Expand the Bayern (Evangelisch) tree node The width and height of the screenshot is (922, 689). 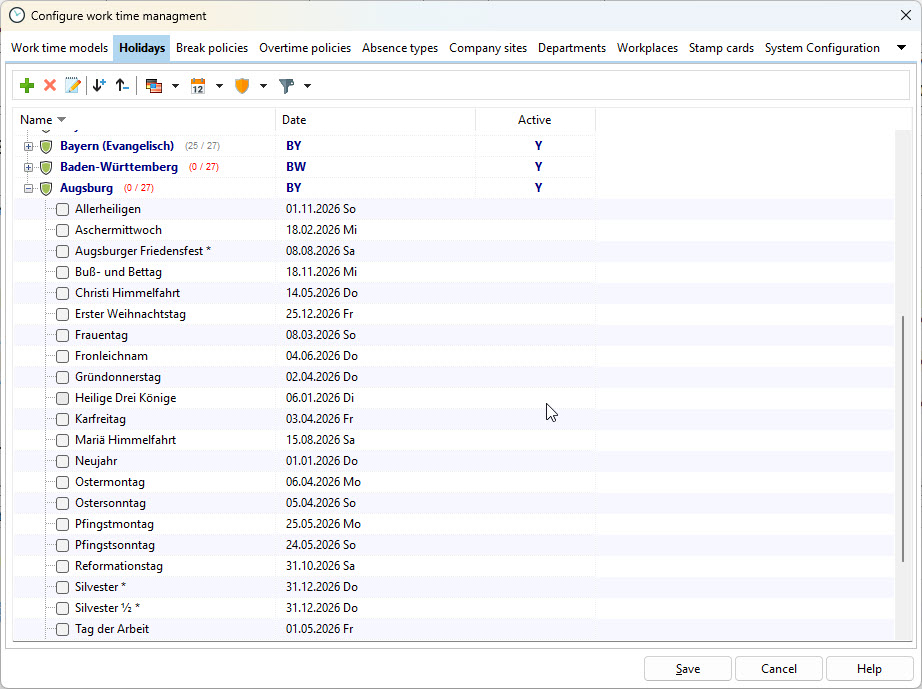point(29,146)
